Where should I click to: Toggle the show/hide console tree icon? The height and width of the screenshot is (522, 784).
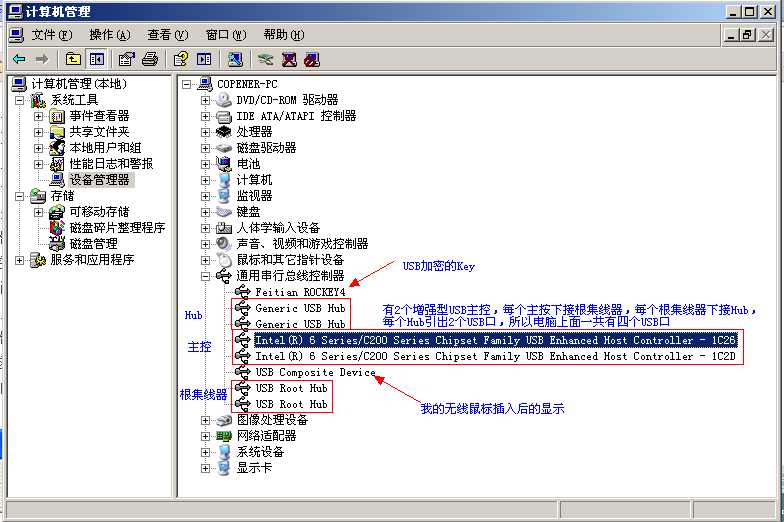pyautogui.click(x=96, y=60)
